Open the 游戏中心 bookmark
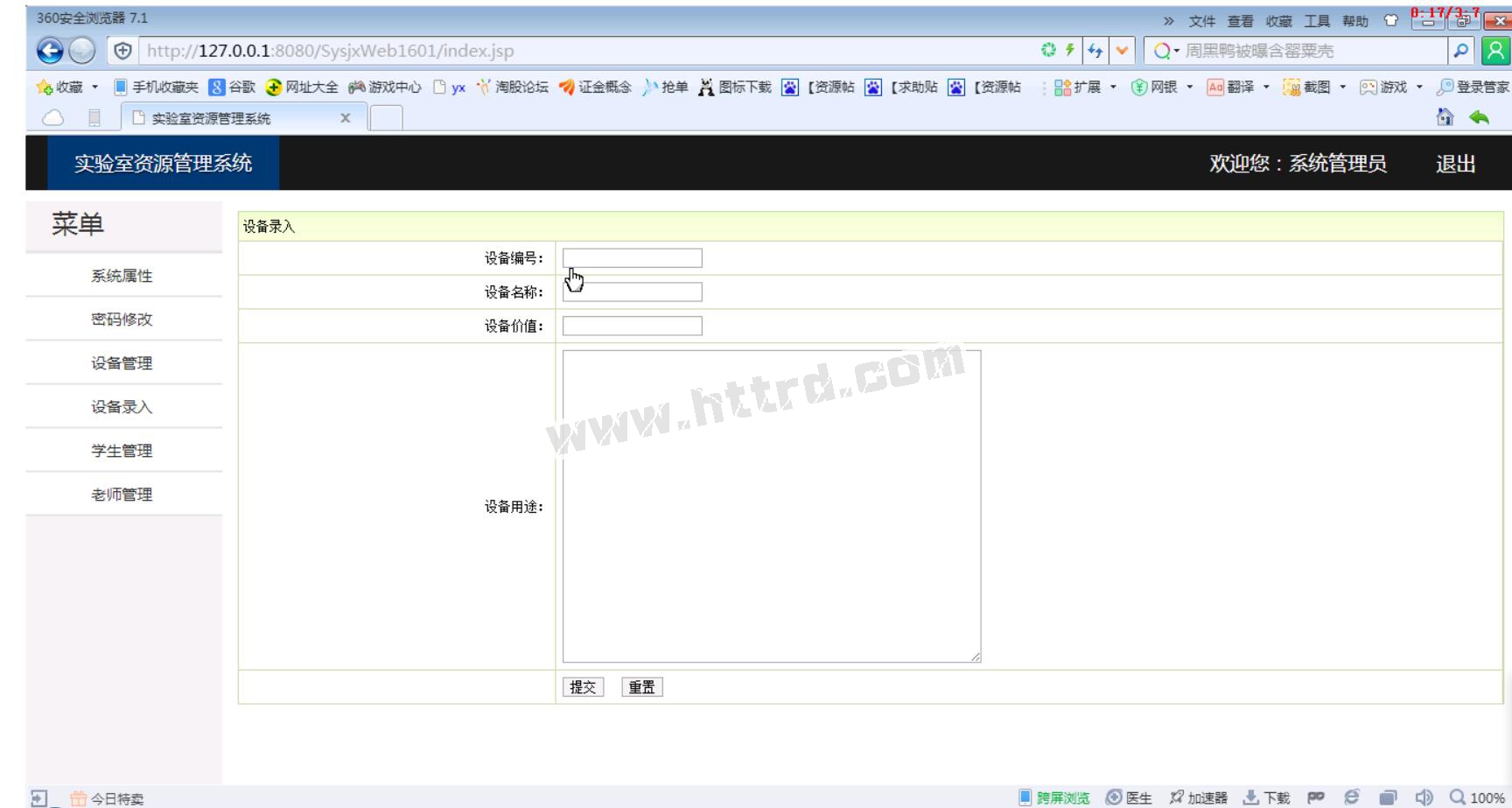 point(384,87)
